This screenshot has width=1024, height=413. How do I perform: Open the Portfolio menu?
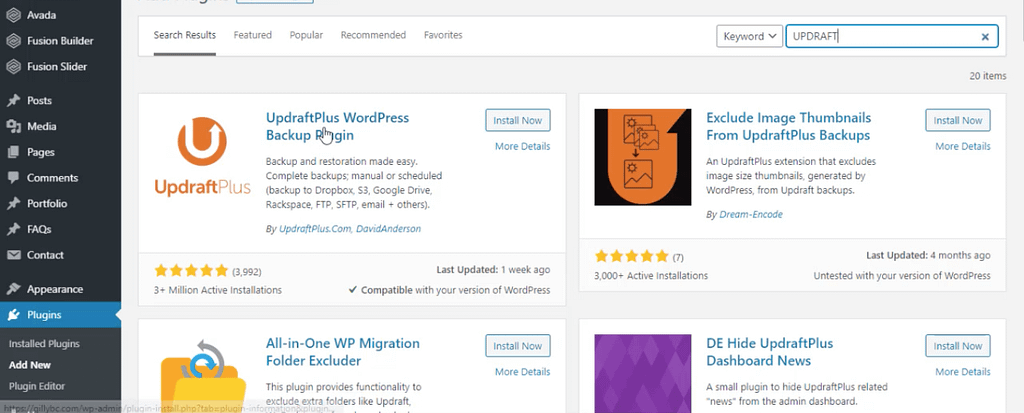60,204
